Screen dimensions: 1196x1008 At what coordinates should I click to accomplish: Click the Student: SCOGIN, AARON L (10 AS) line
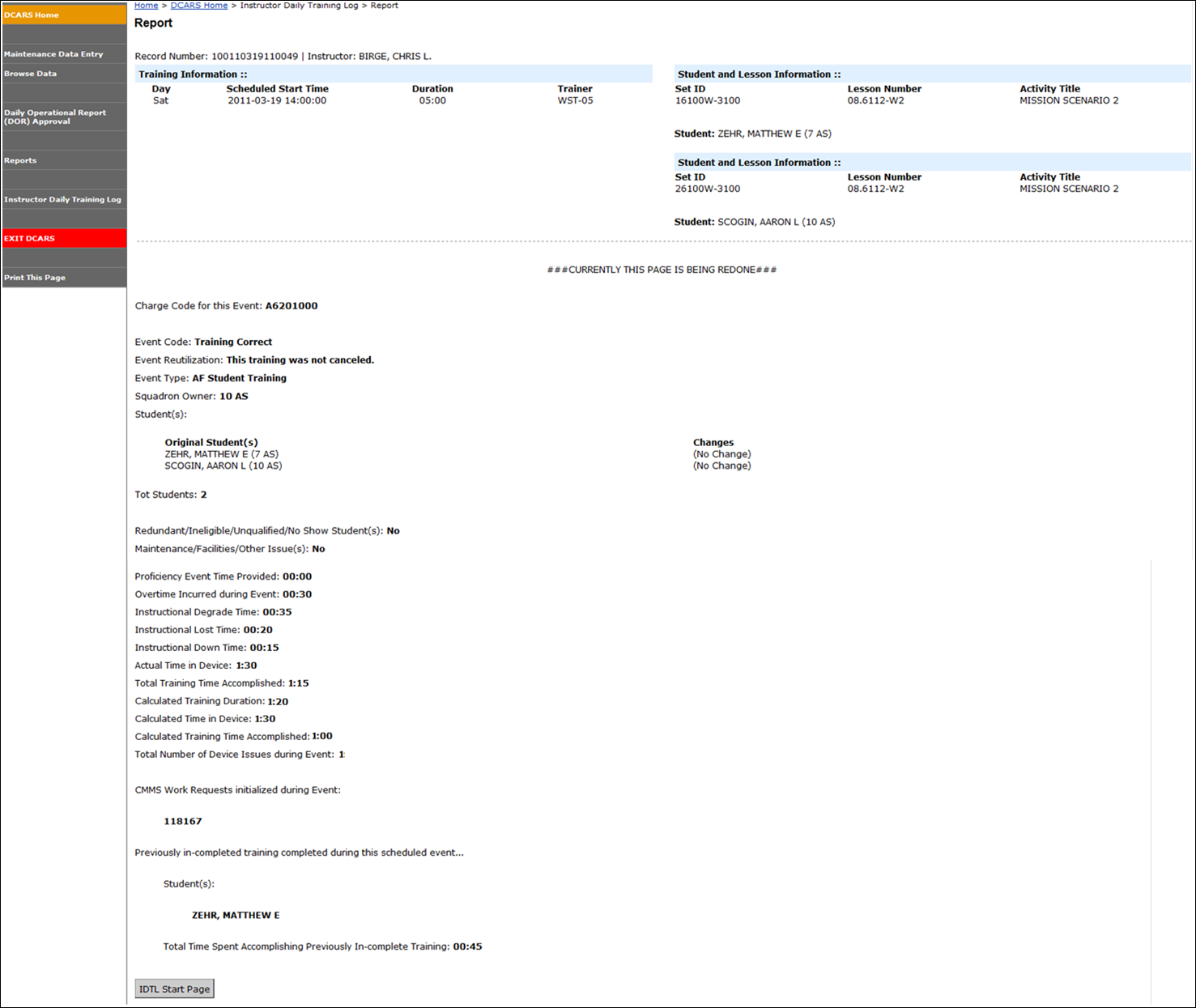755,222
